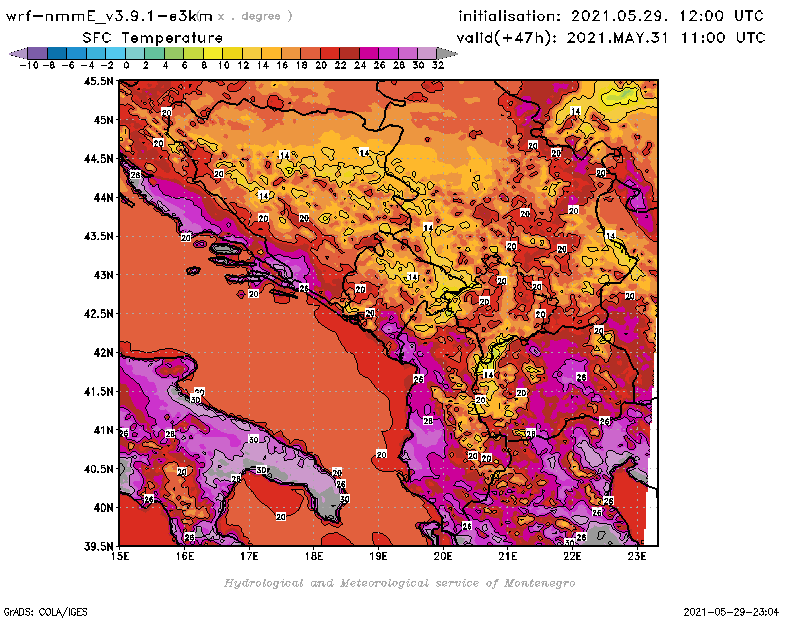This screenshot has height=618, width=800.
Task: Click the '21E' longitude axis label
Action: pos(508,556)
